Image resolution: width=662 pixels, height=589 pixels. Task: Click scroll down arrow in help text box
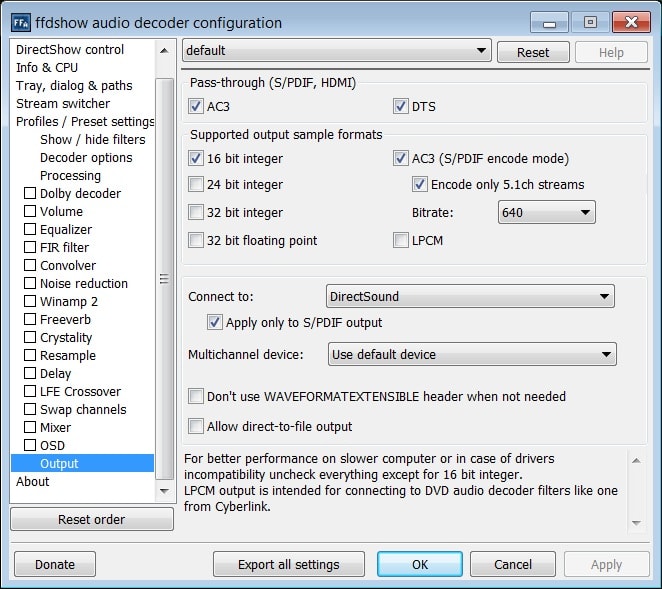pos(636,523)
